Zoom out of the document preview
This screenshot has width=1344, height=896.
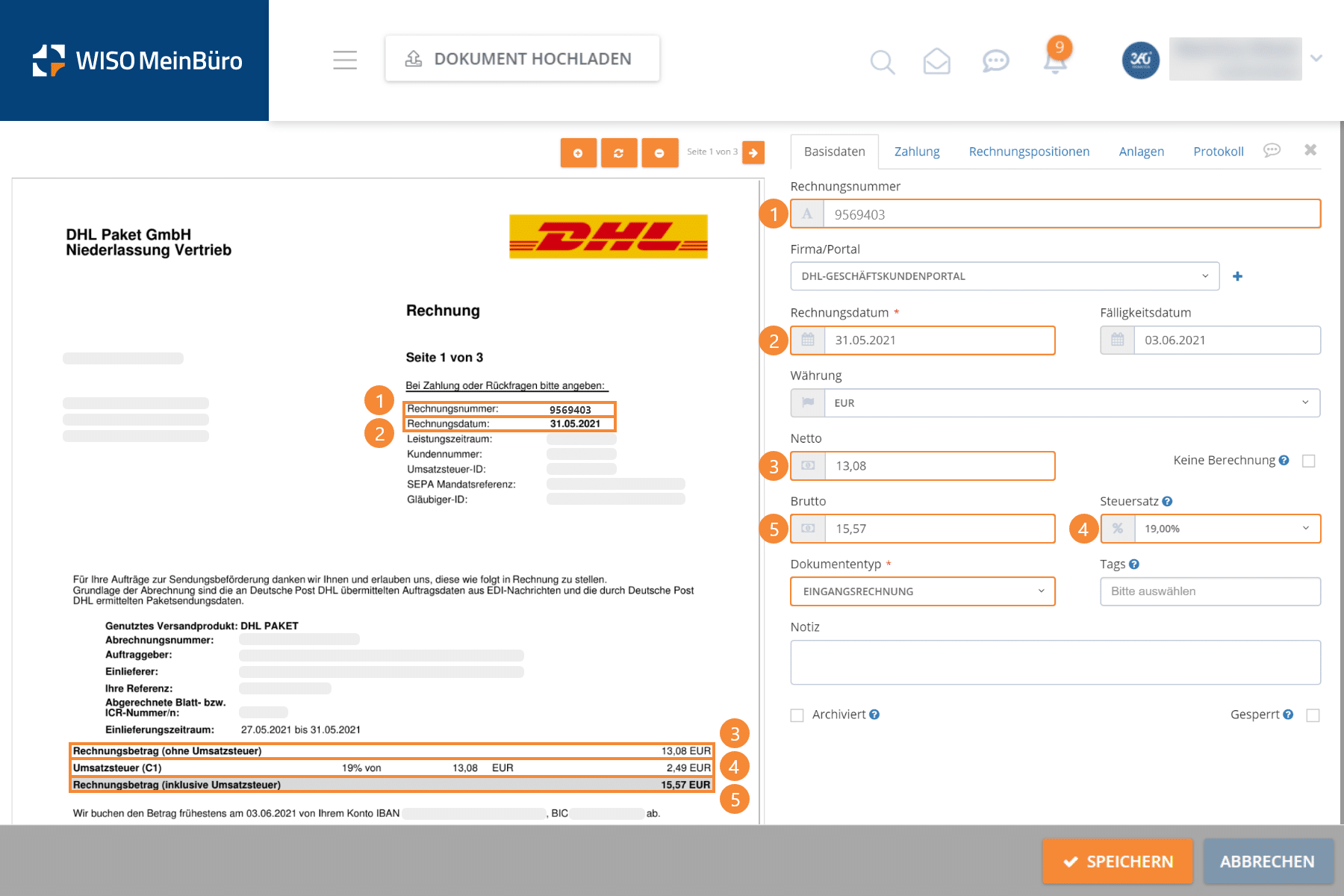click(660, 152)
